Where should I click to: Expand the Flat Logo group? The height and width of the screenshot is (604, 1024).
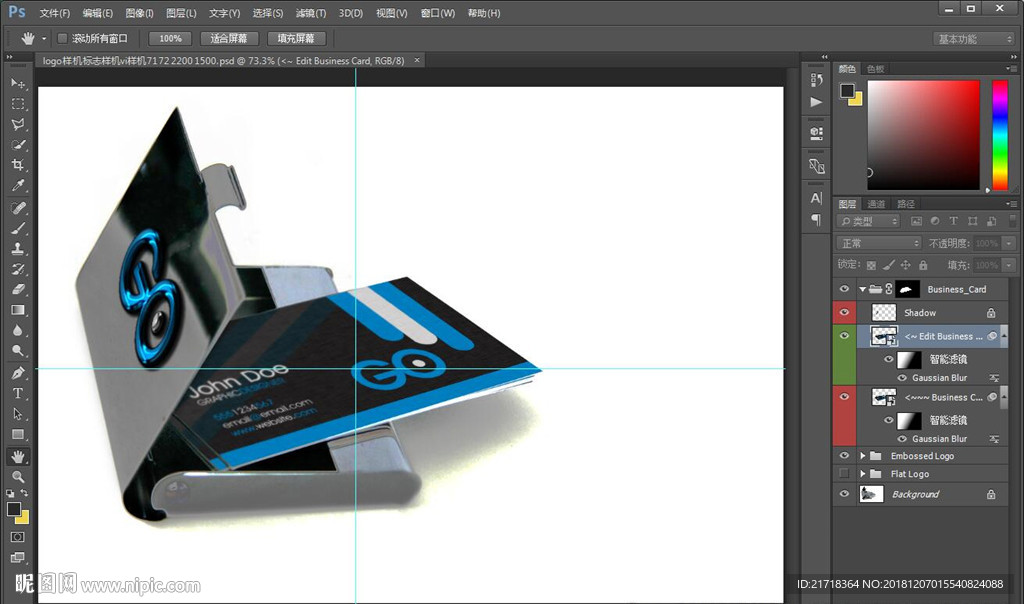(863, 474)
